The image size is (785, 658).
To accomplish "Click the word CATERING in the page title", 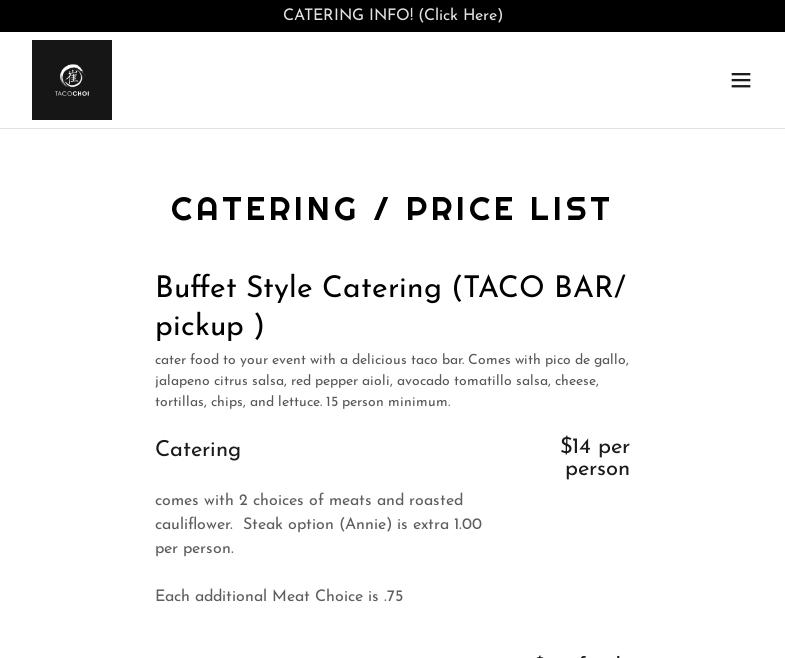I will (x=264, y=210).
